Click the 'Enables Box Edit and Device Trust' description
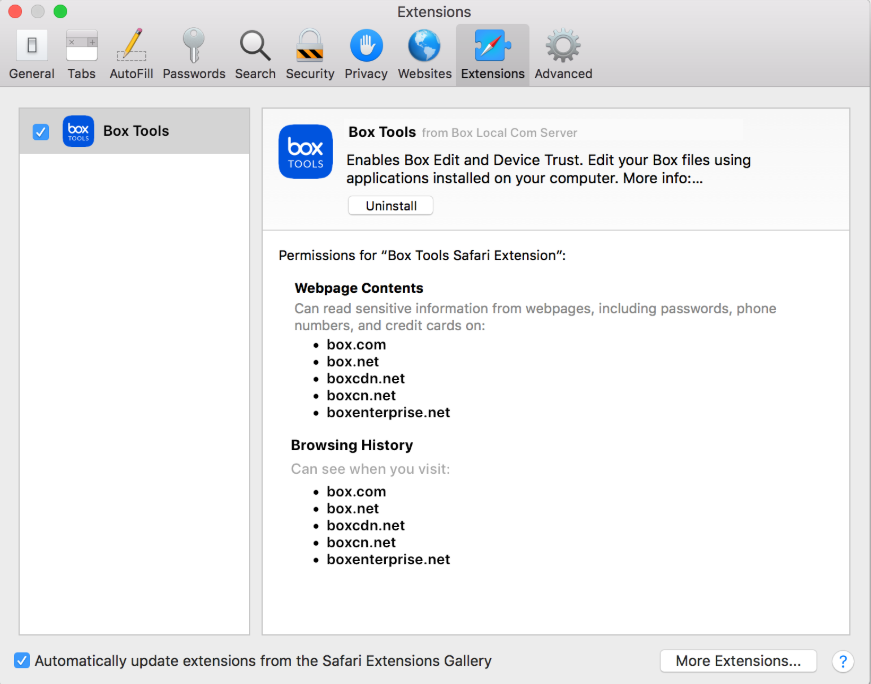 coord(548,169)
